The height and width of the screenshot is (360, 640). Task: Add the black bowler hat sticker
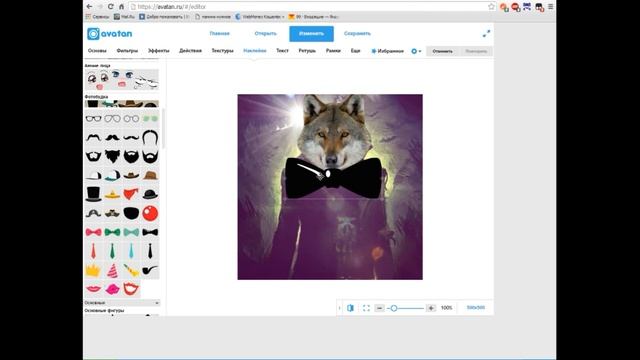(150, 194)
